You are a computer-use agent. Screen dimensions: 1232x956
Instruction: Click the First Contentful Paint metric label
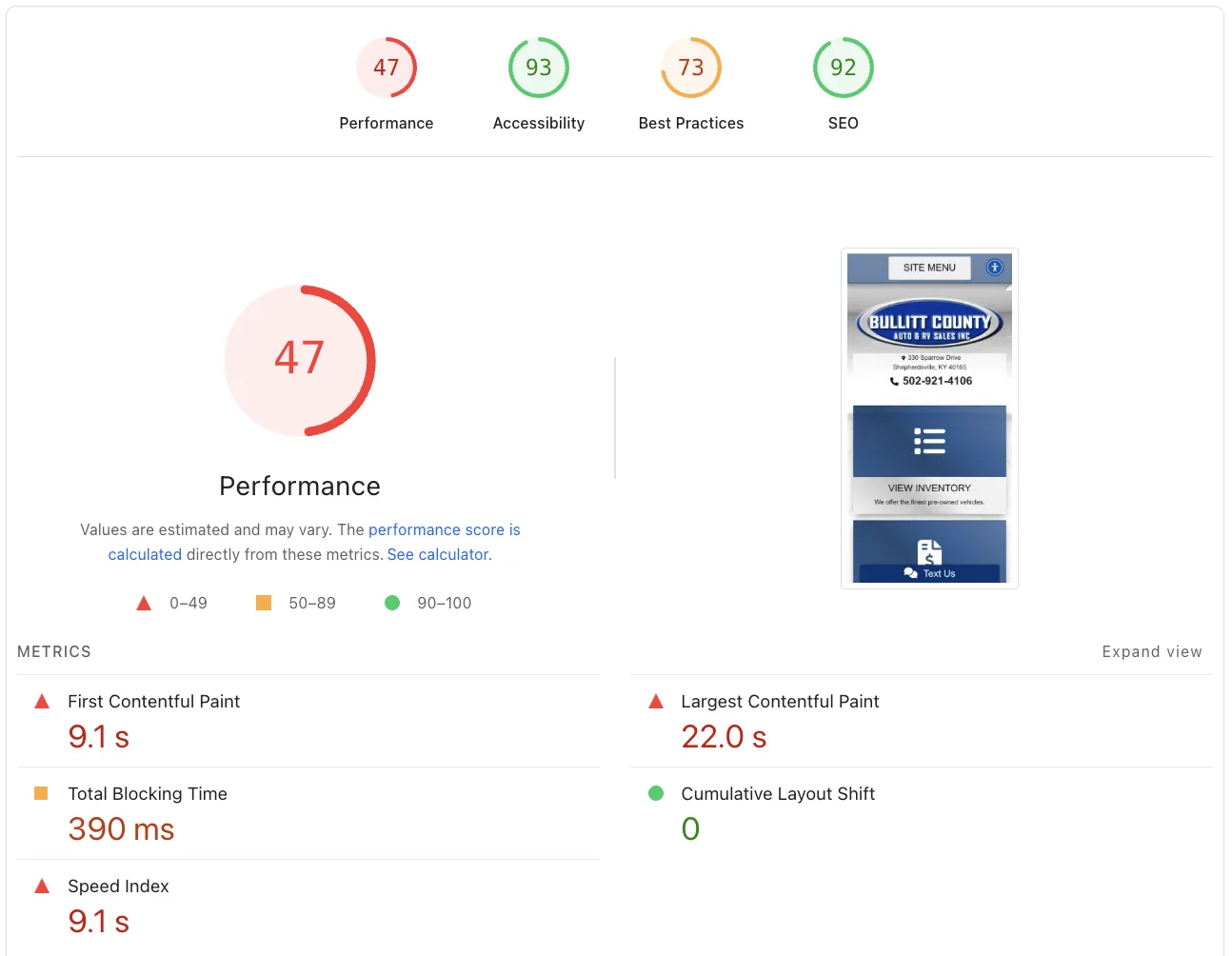coord(153,702)
